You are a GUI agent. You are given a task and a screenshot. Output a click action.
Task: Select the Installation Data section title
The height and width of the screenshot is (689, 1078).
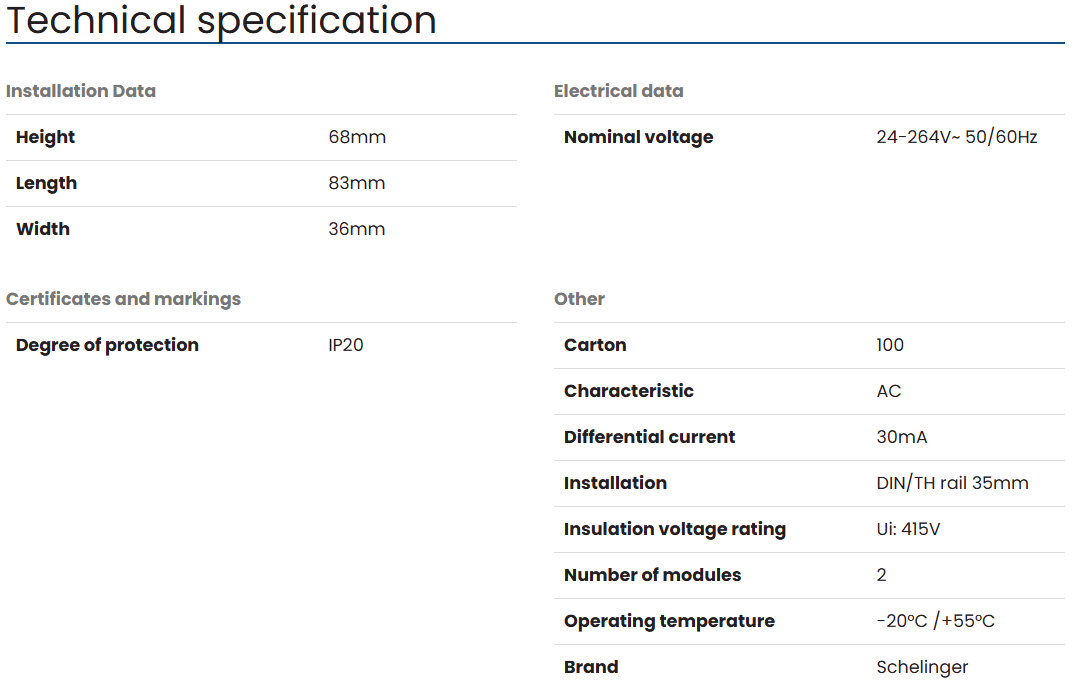81,91
